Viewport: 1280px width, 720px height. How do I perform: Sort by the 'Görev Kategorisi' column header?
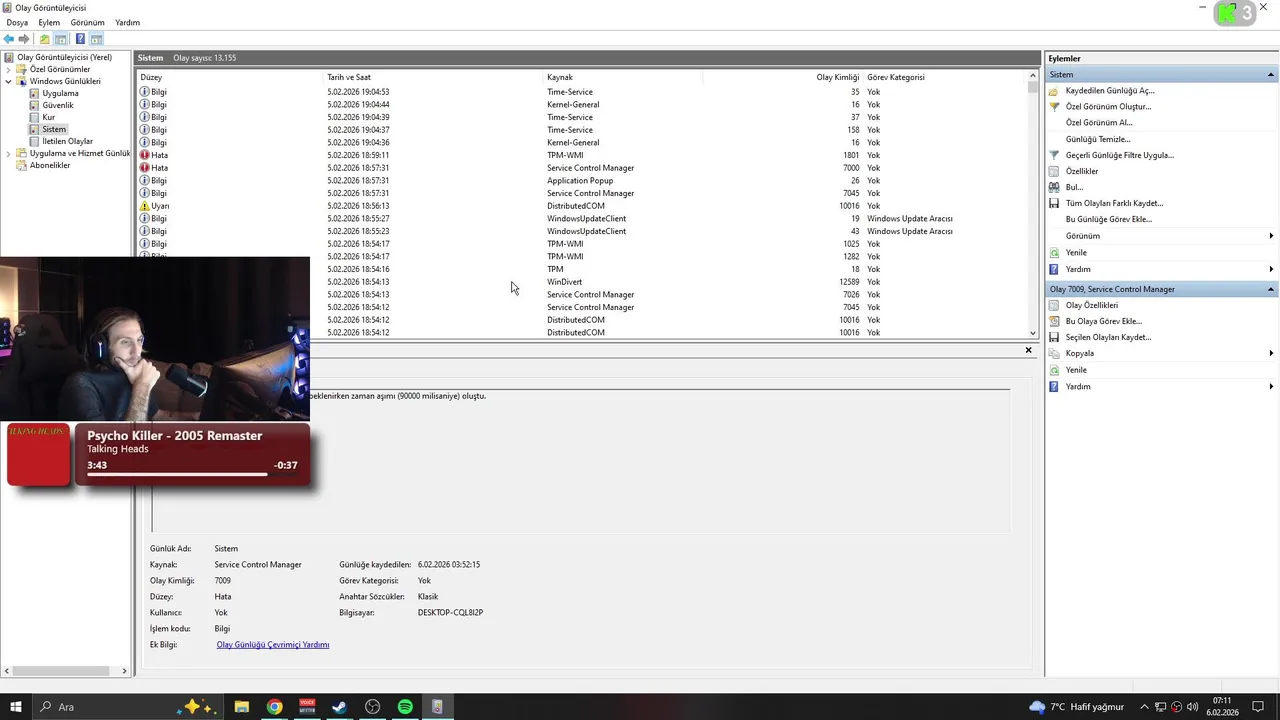tap(945, 77)
